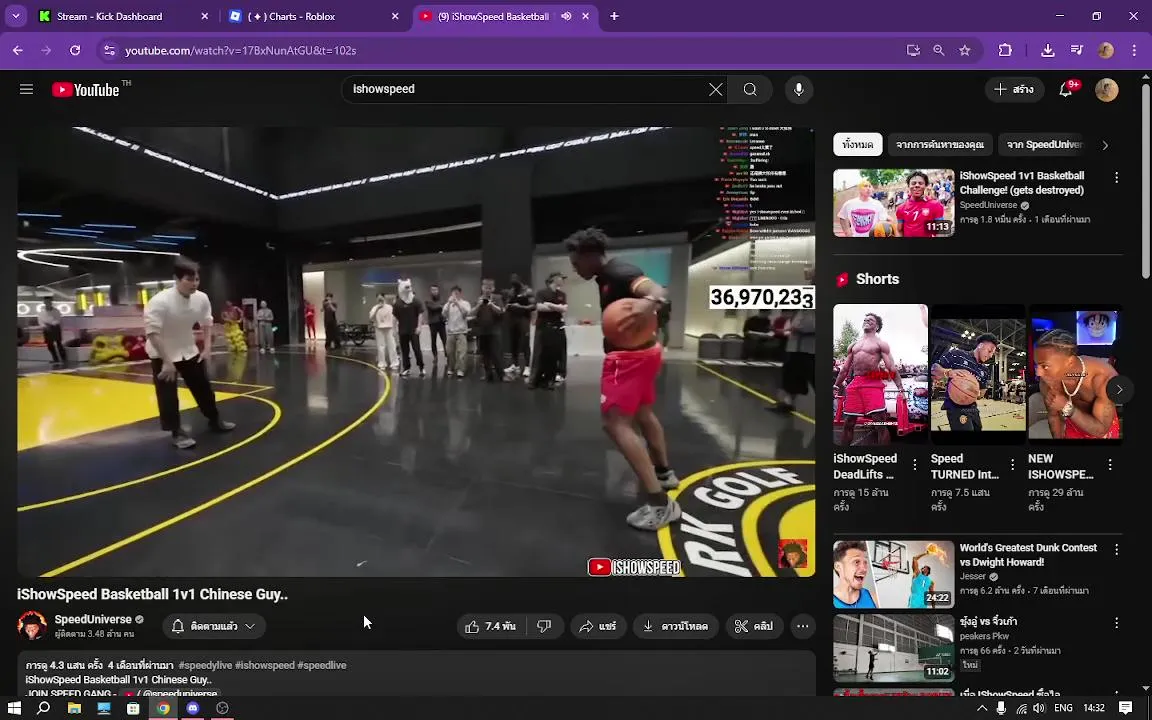Like the video with thumbs up
The width and height of the screenshot is (1152, 720).
point(491,626)
